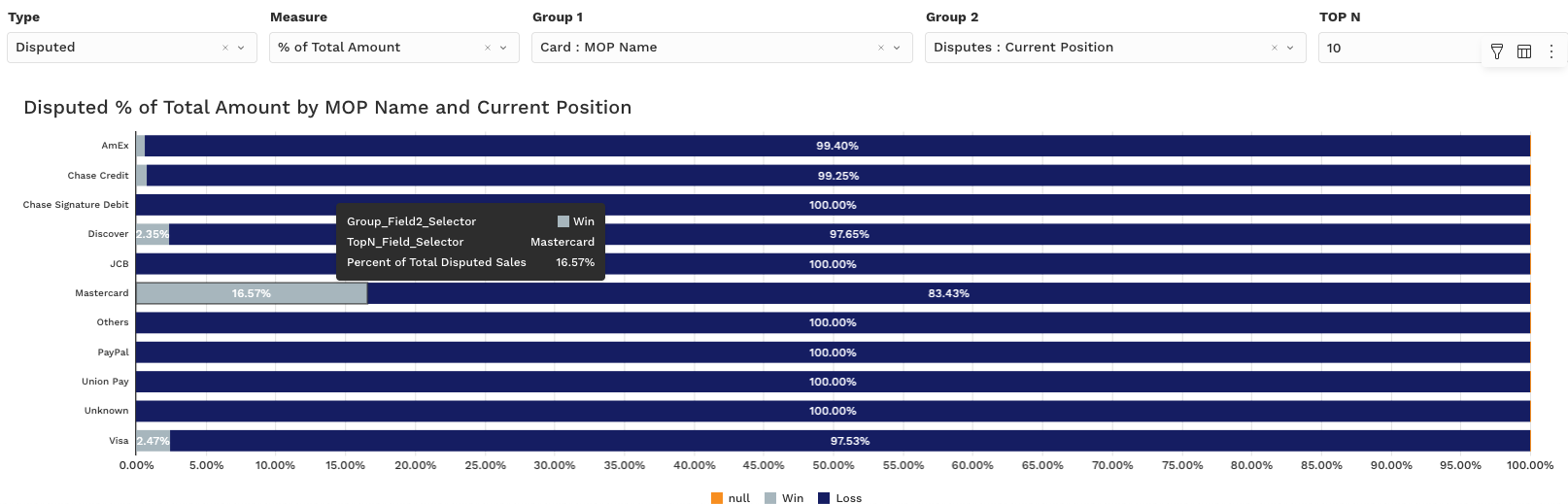Toggle the null series in legend
Viewport: 1568px width, 504px height.
pyautogui.click(x=730, y=498)
